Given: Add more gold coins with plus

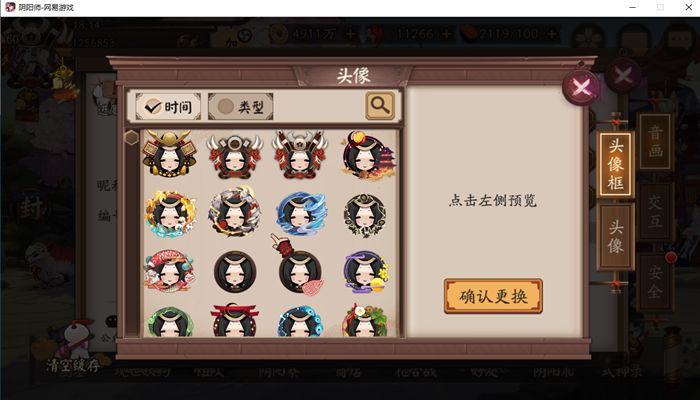Looking at the screenshot, I should pyautogui.click(x=350, y=34).
